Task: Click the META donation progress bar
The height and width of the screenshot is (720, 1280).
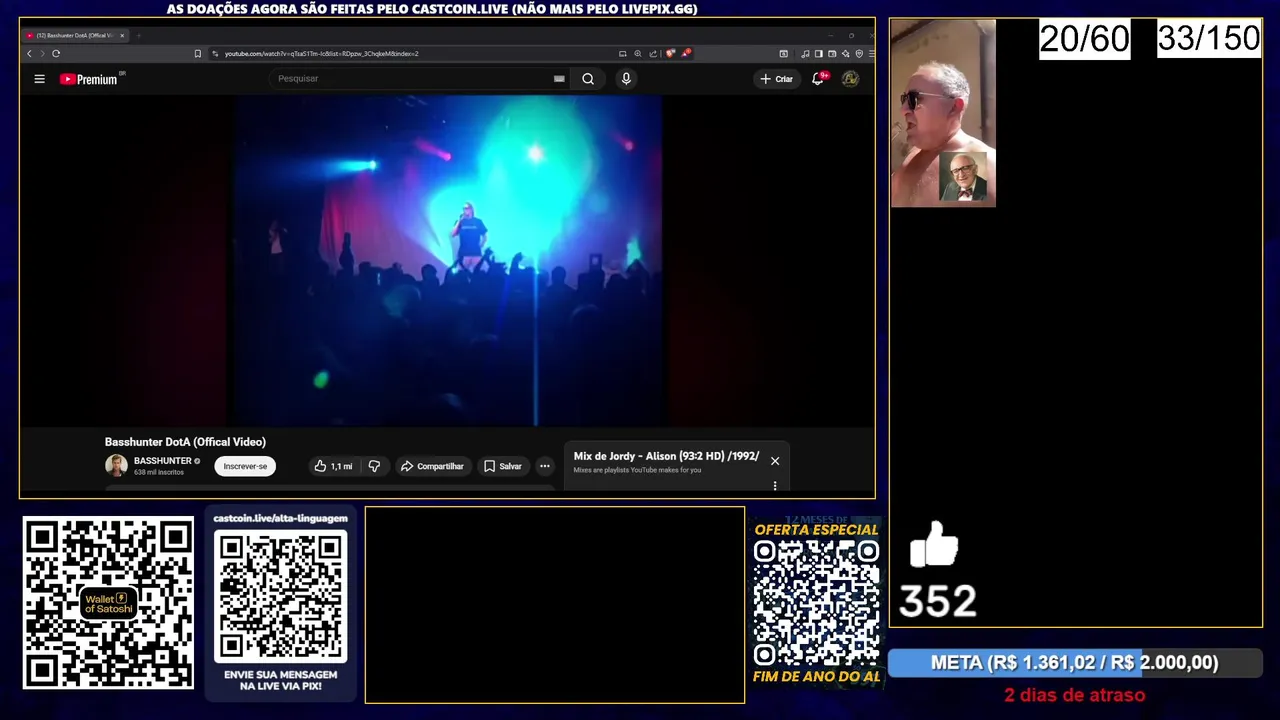Action: point(1075,662)
